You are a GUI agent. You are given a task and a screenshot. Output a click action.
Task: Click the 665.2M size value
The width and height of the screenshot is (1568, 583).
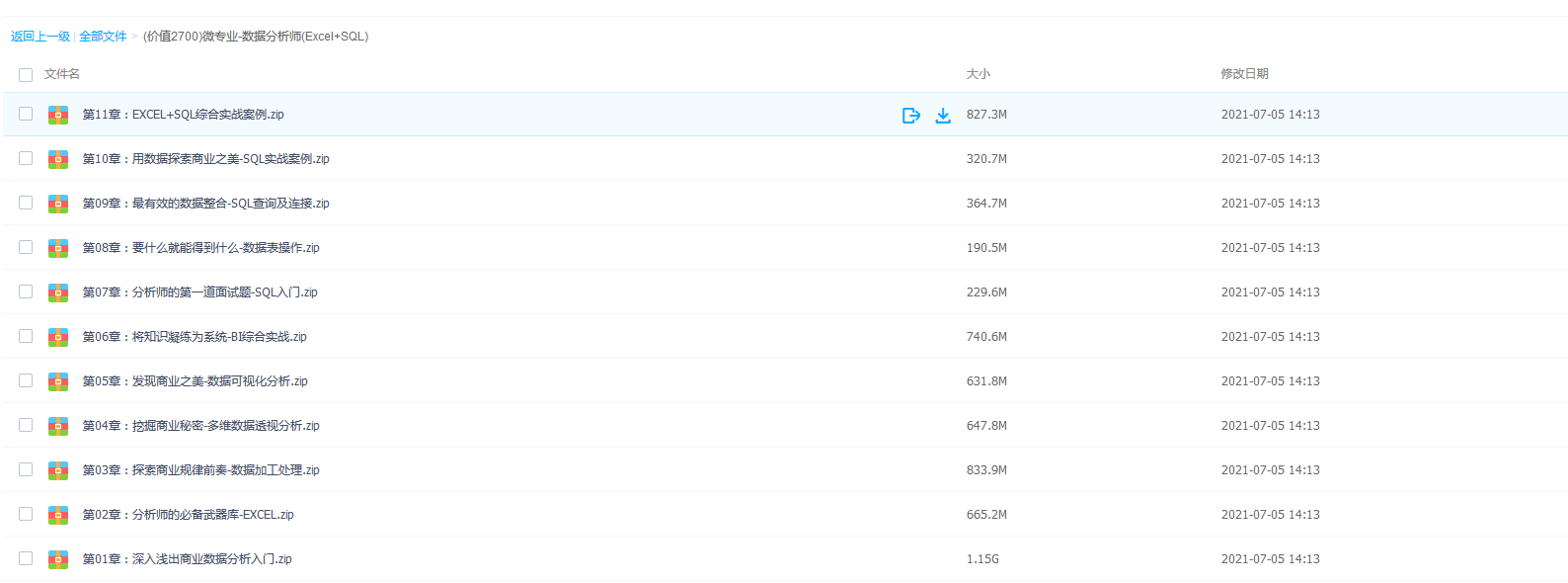pyautogui.click(x=986, y=515)
